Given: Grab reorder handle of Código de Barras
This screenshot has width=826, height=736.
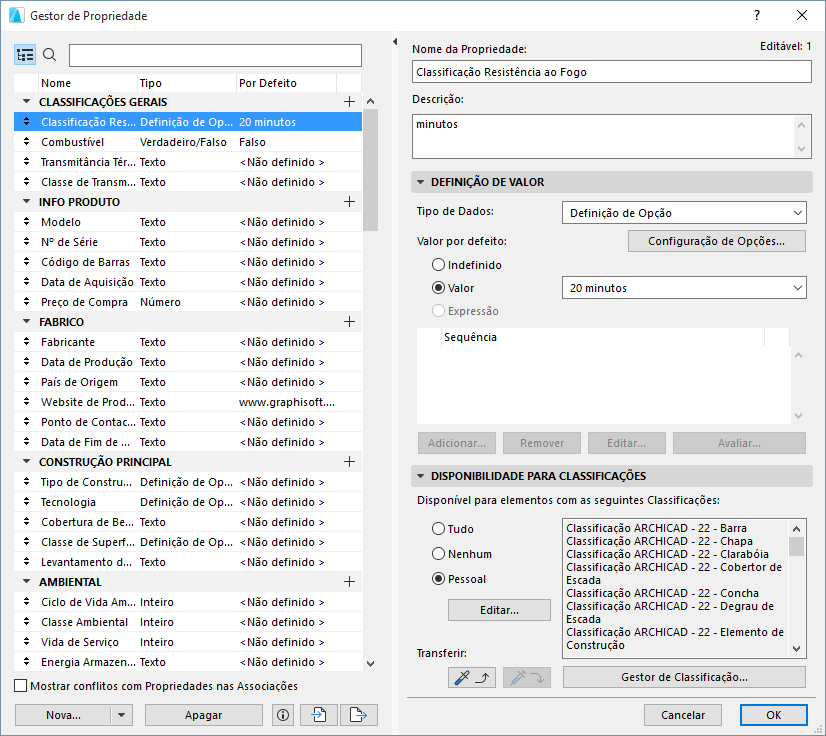Looking at the screenshot, I should pyautogui.click(x=26, y=262).
